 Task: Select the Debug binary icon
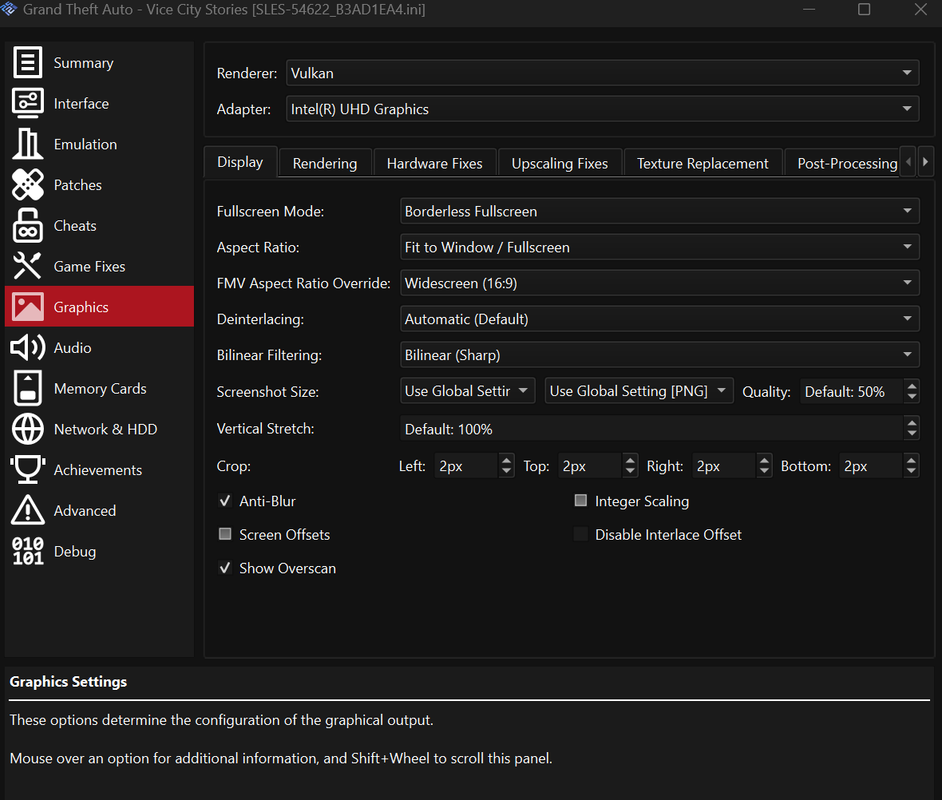(x=28, y=551)
